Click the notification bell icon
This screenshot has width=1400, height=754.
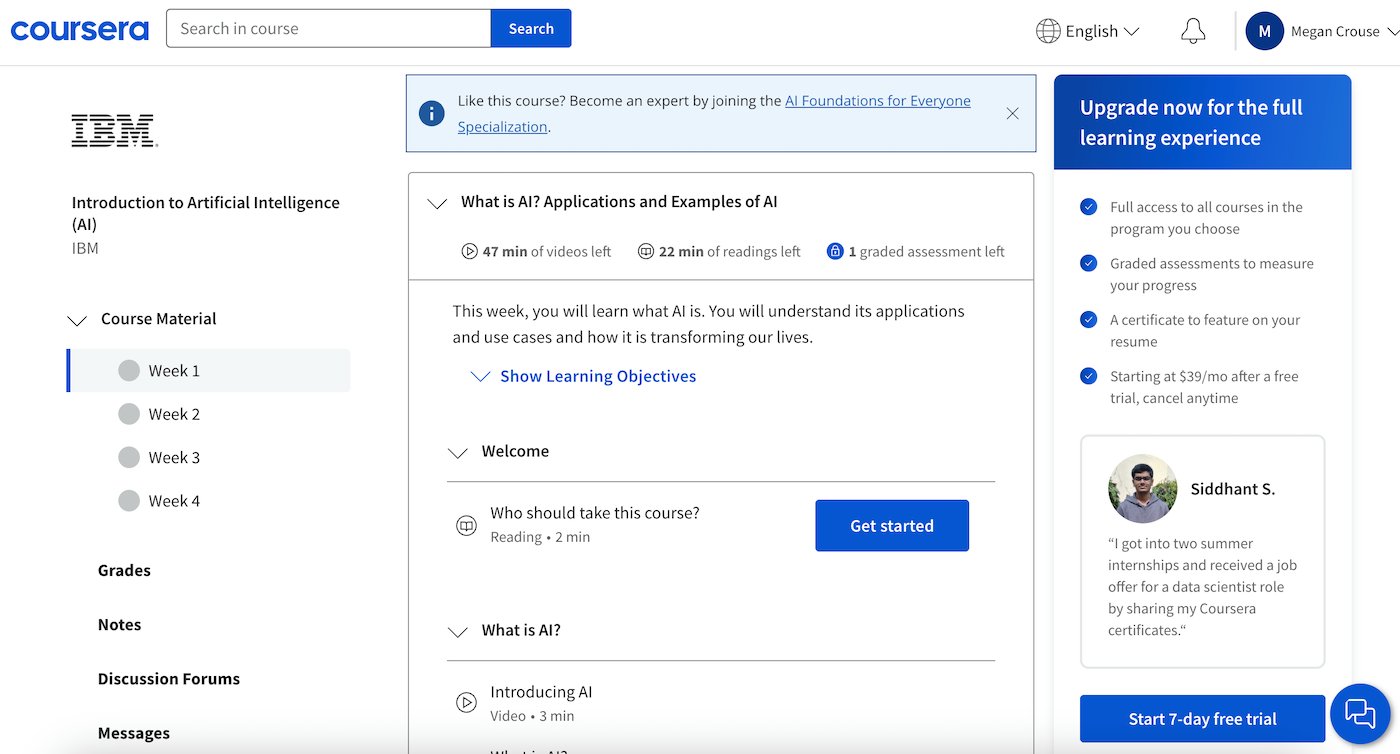(x=1192, y=30)
